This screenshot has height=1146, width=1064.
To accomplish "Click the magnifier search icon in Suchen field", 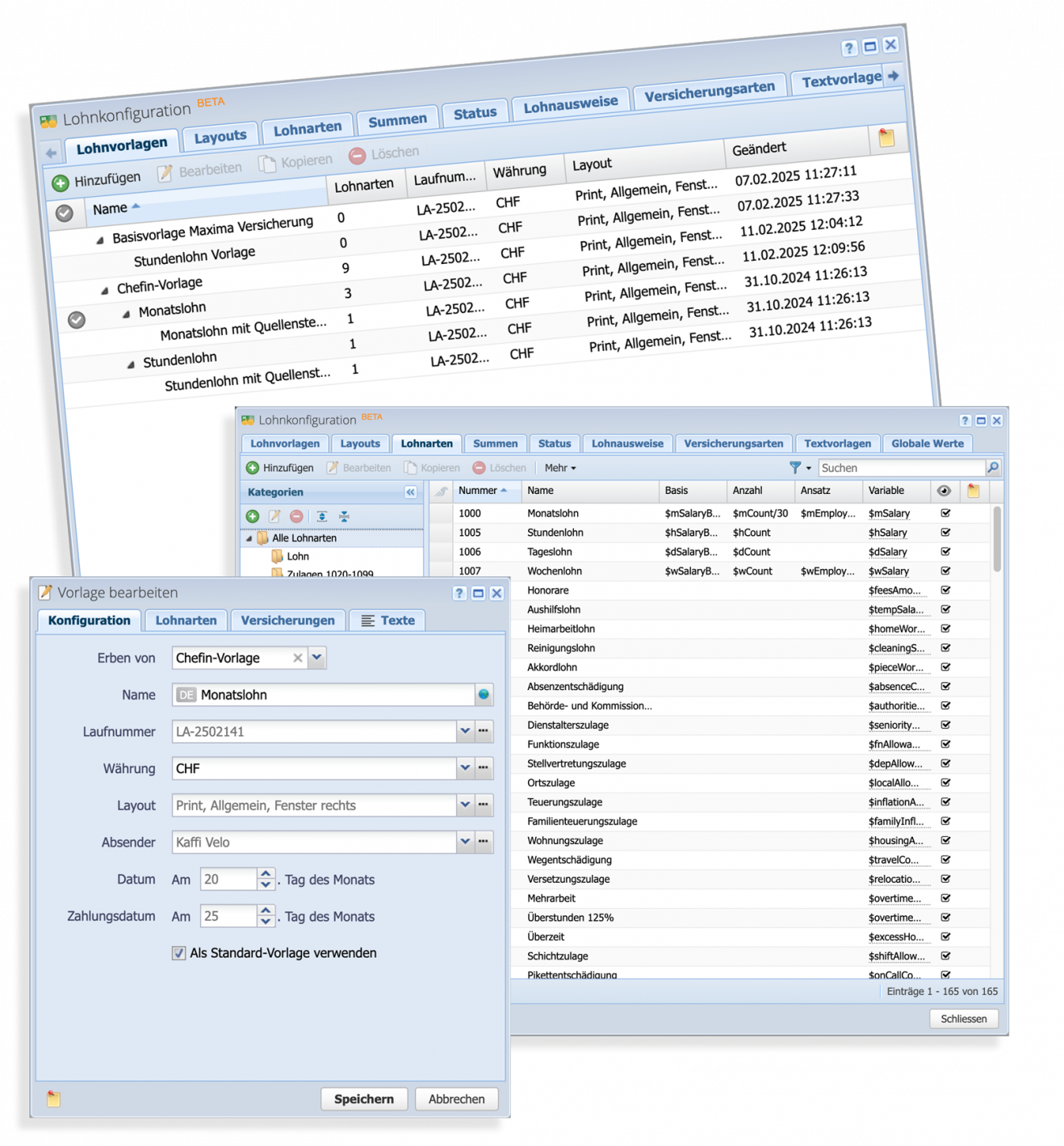I will pyautogui.click(x=992, y=468).
